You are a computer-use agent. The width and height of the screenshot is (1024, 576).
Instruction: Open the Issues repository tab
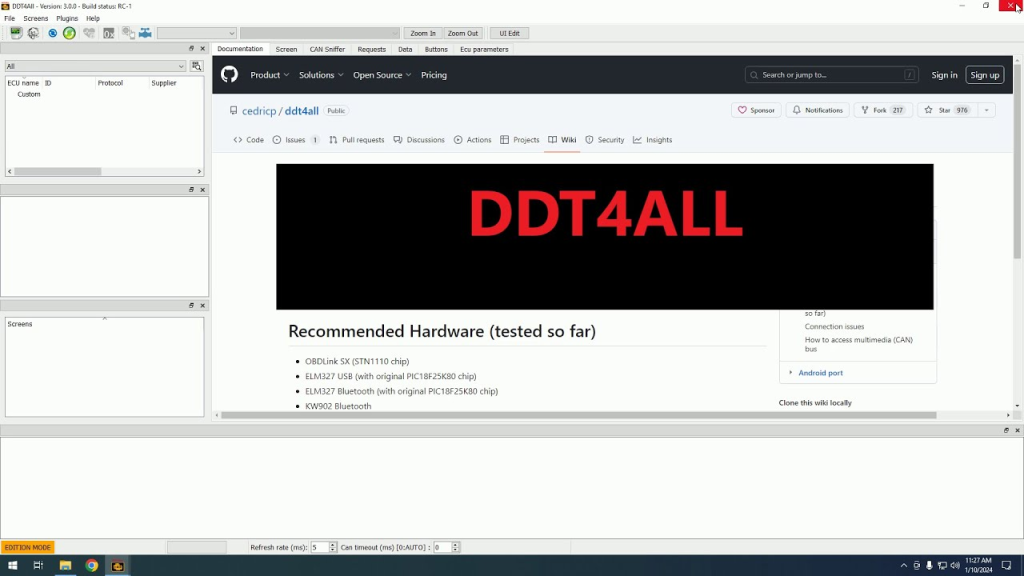tap(296, 140)
